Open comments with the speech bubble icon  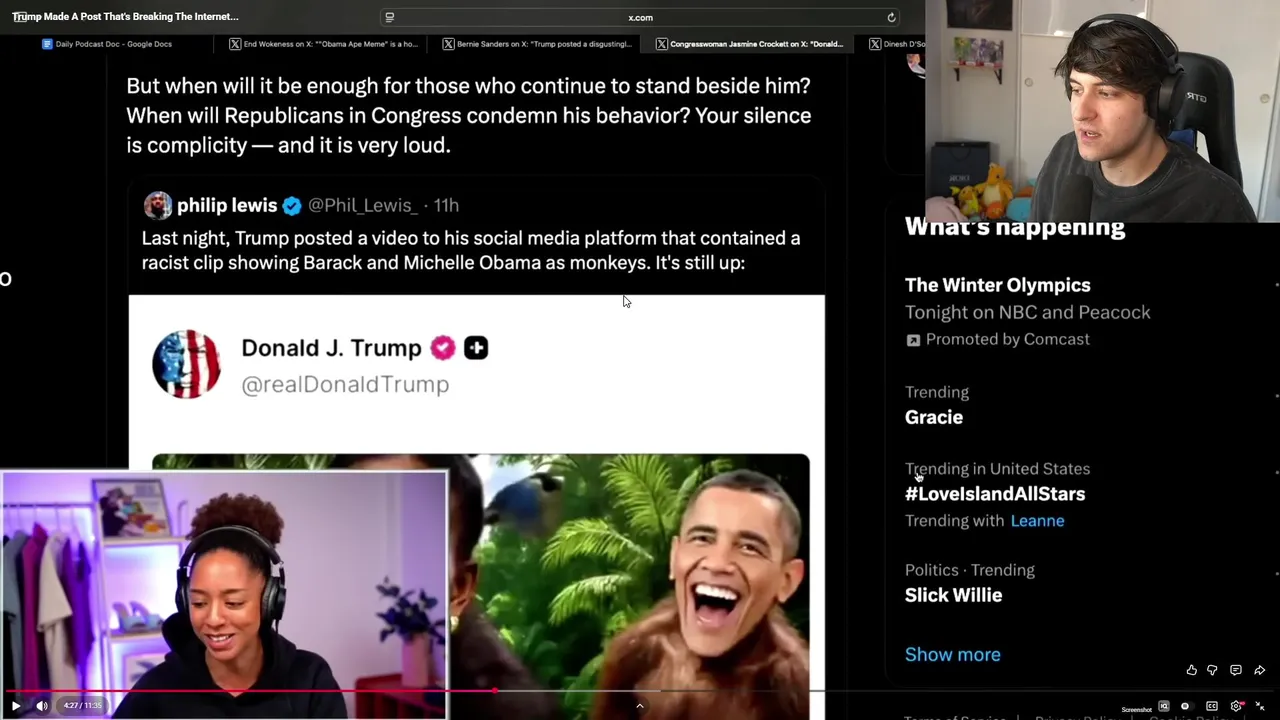tap(1236, 670)
